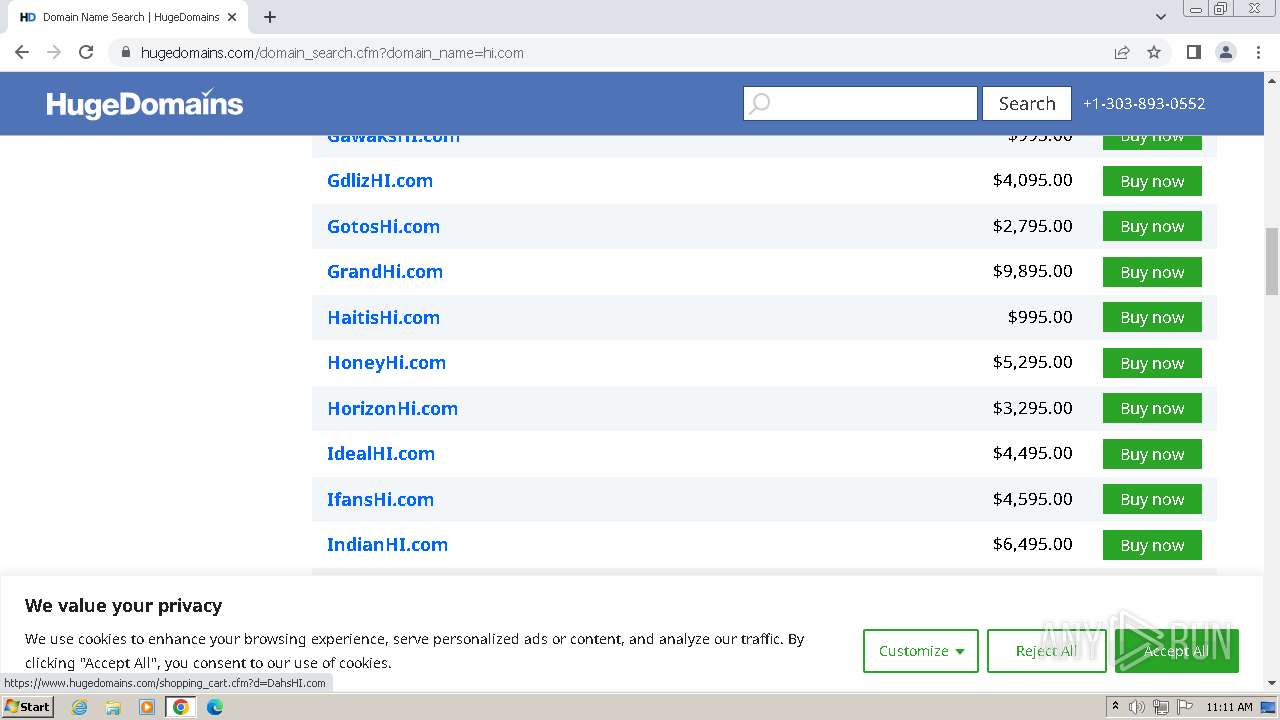Bookmark this page with star icon
Image resolution: width=1280 pixels, height=720 pixels.
pyautogui.click(x=1154, y=52)
